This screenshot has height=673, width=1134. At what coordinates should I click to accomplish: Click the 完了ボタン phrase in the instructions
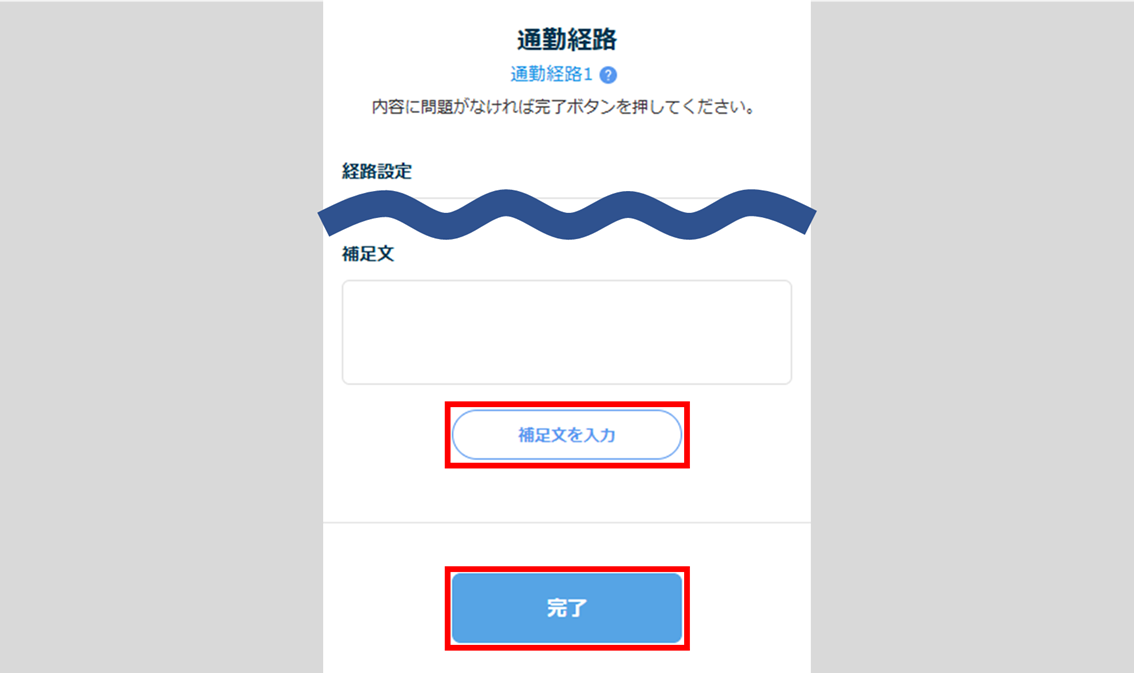pyautogui.click(x=574, y=107)
